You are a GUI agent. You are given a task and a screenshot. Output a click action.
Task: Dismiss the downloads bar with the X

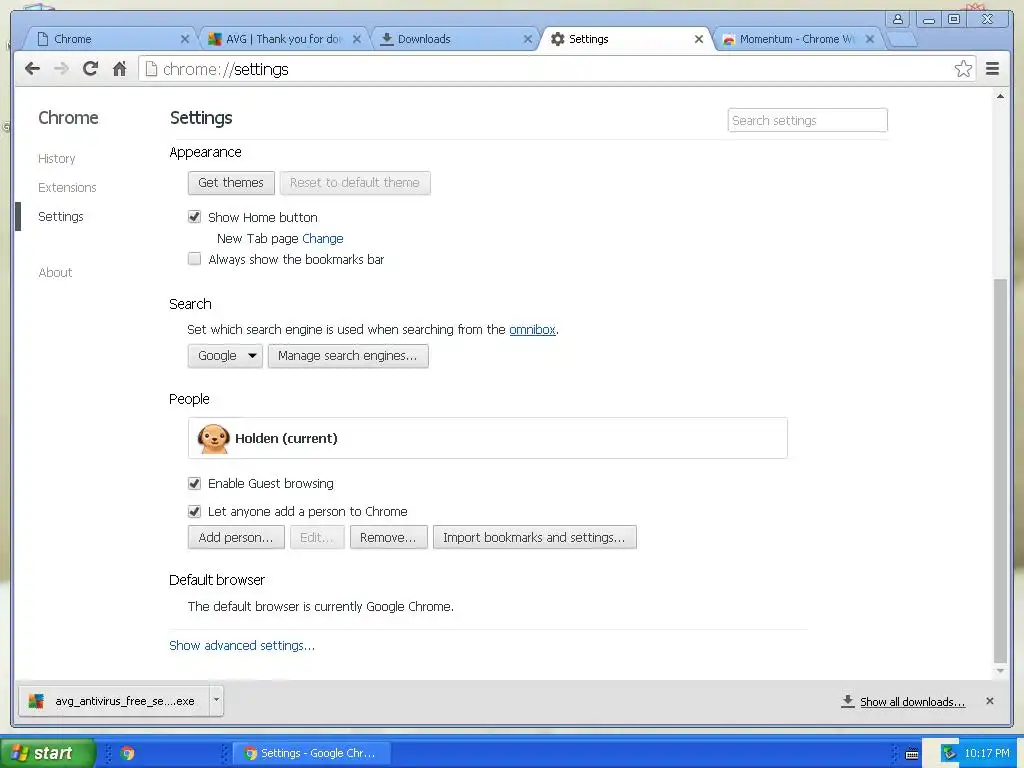pyautogui.click(x=990, y=701)
